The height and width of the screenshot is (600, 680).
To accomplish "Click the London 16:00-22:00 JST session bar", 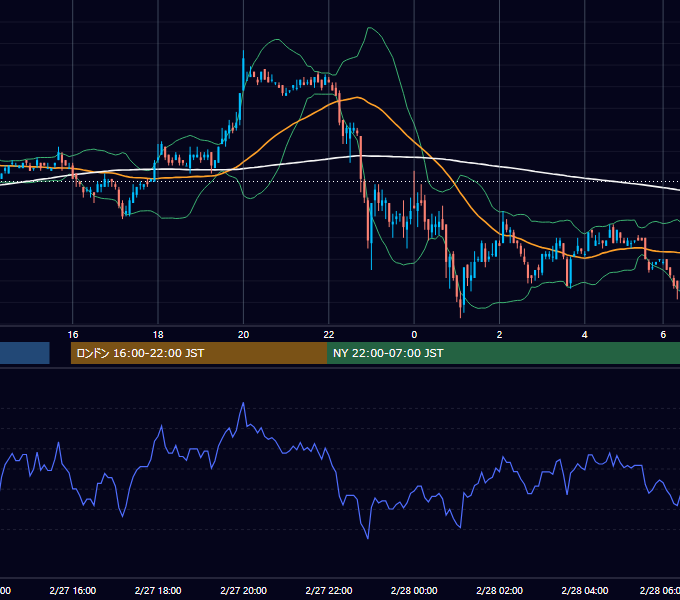I will click(199, 353).
